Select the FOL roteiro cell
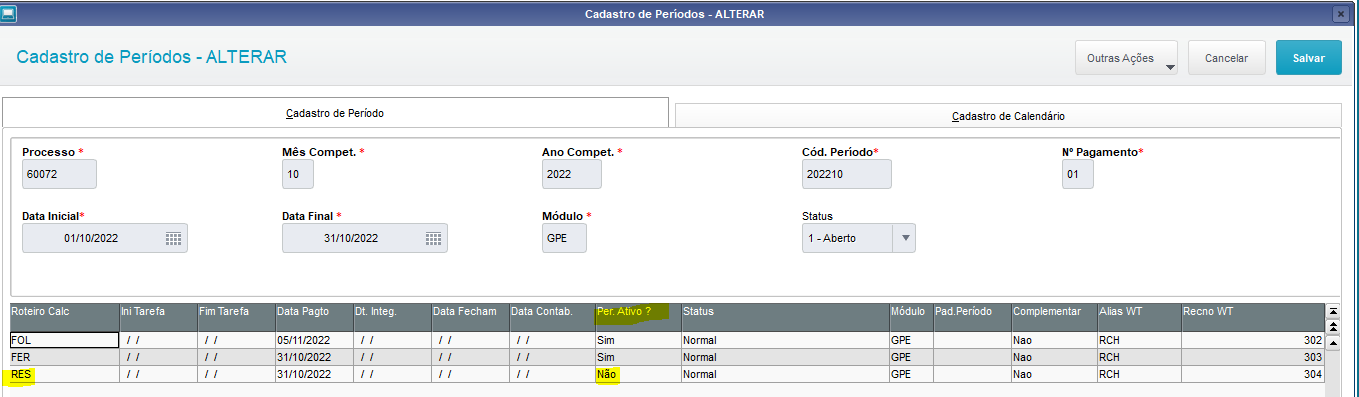This screenshot has width=1359, height=397. click(64, 340)
